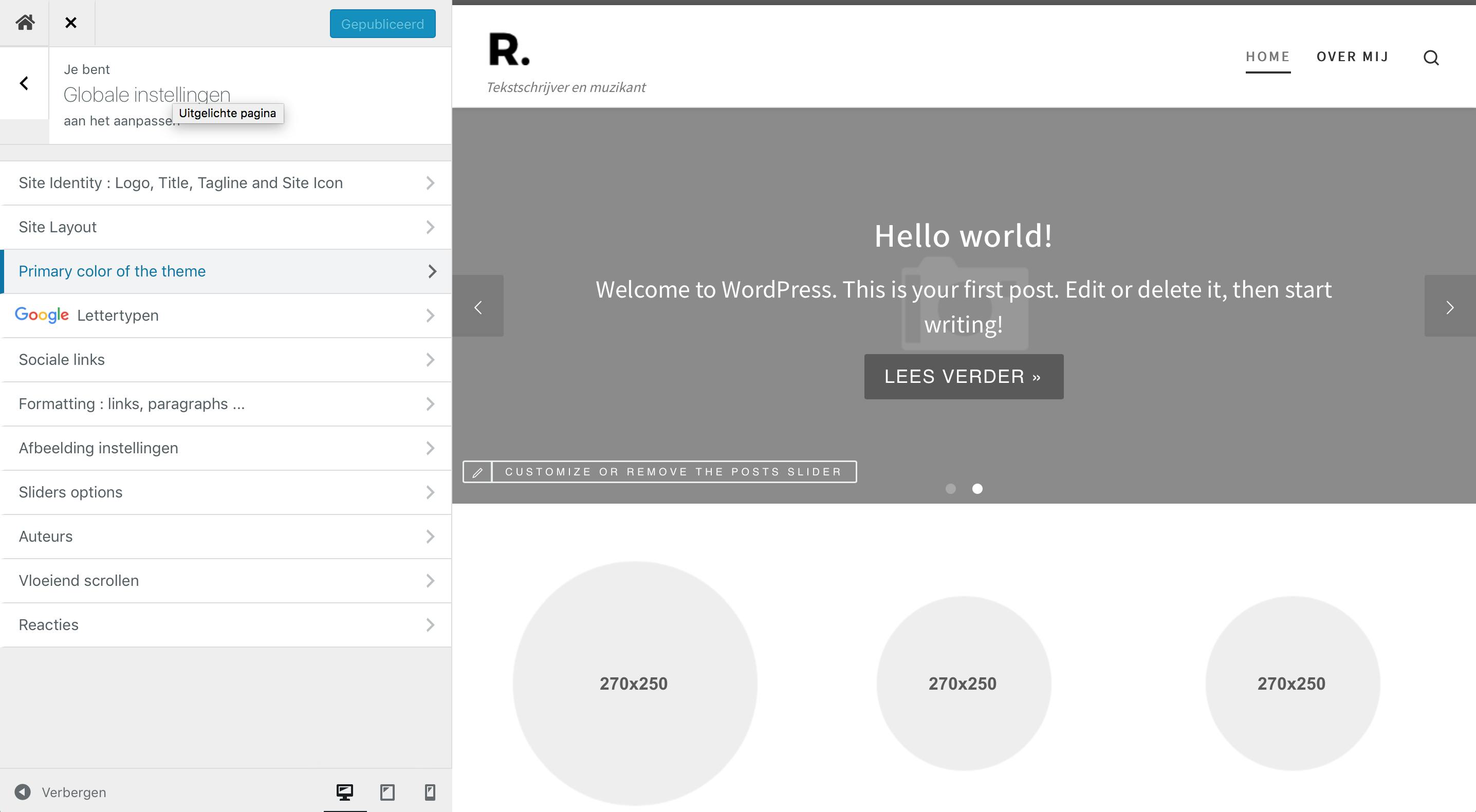Expand Site Layout section
The height and width of the screenshot is (812, 1476).
pos(226,227)
